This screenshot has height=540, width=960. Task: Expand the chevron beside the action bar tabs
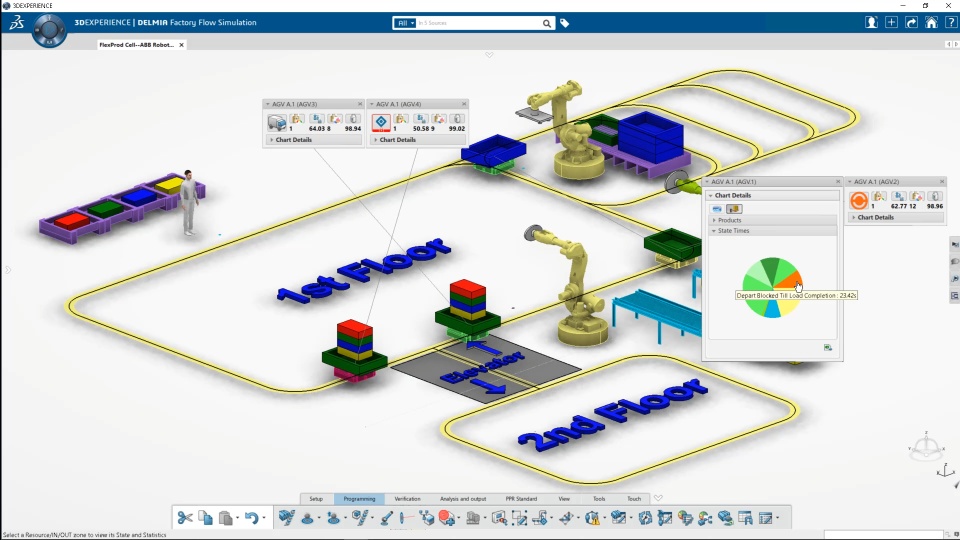[x=658, y=498]
